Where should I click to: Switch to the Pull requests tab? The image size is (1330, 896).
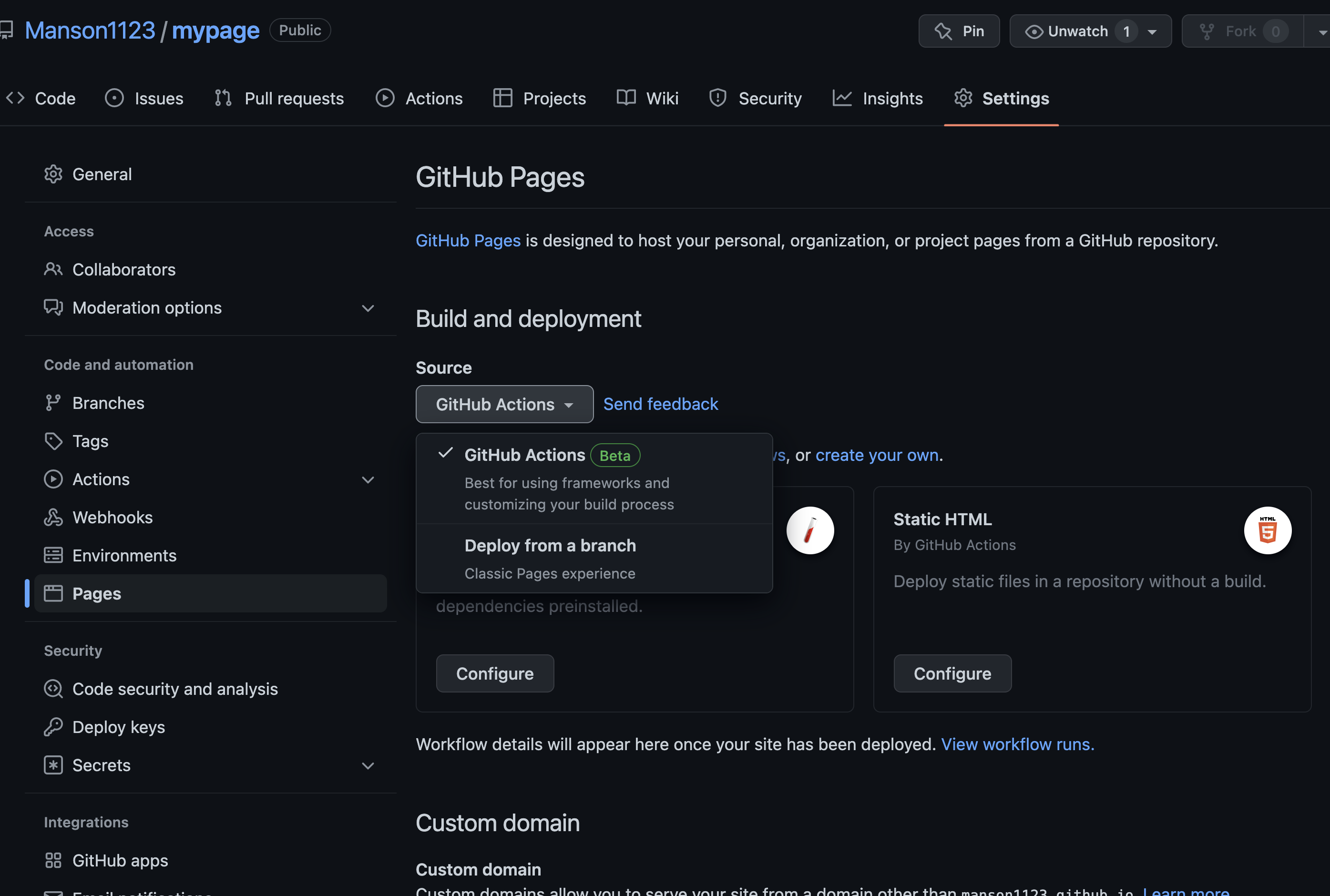279,98
